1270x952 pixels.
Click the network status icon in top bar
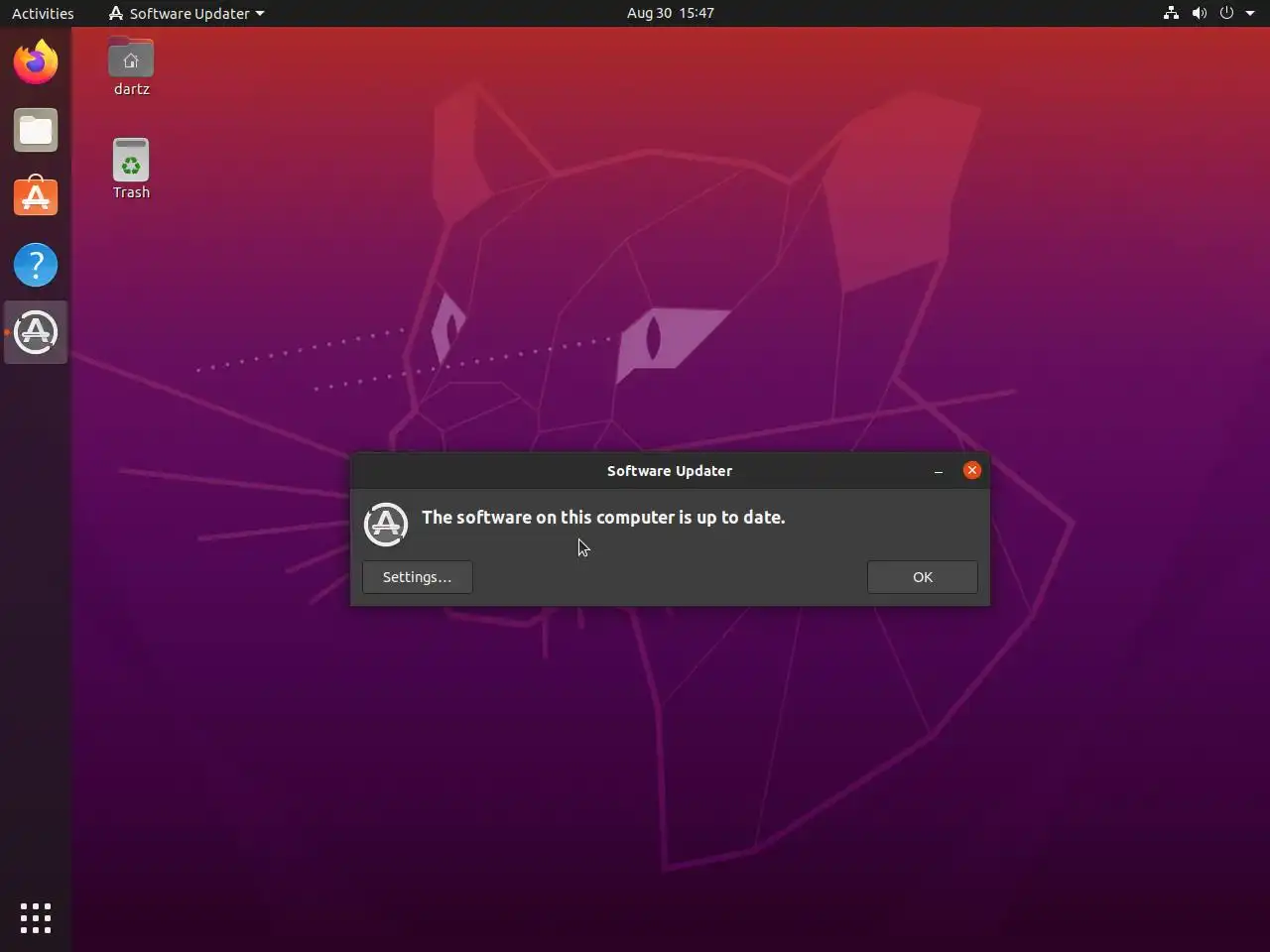click(1171, 13)
